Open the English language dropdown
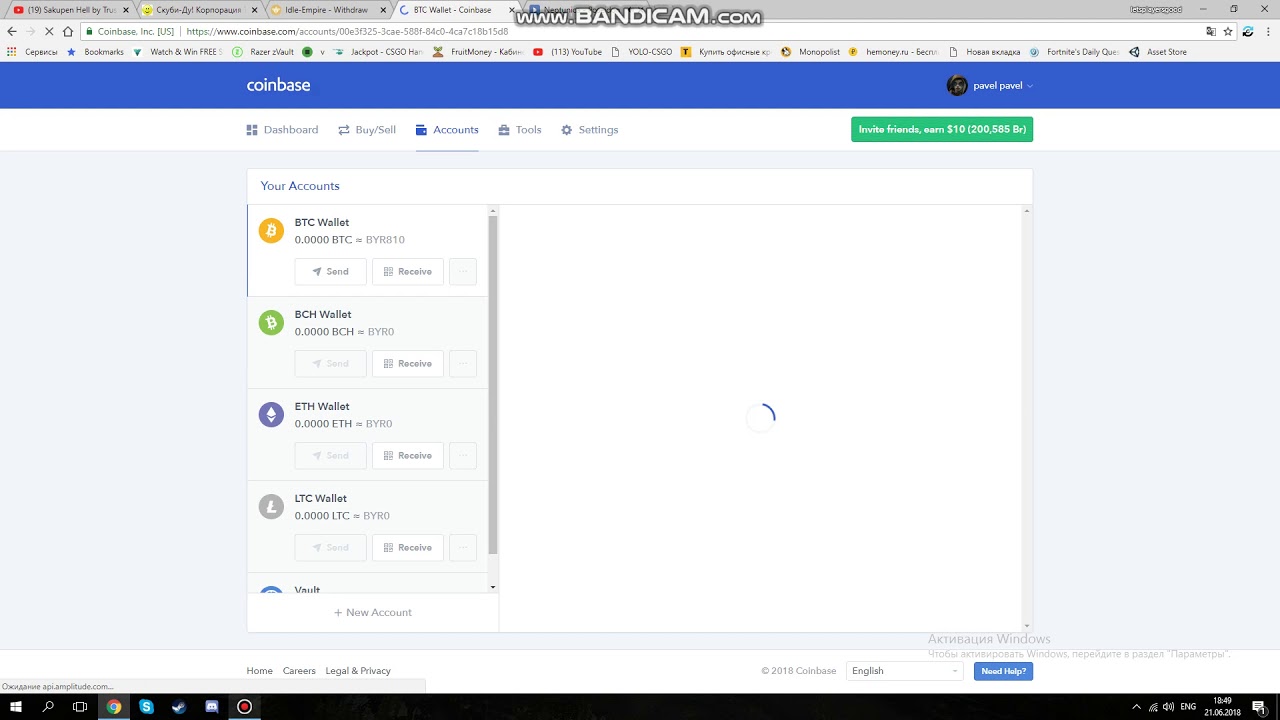 [x=905, y=671]
